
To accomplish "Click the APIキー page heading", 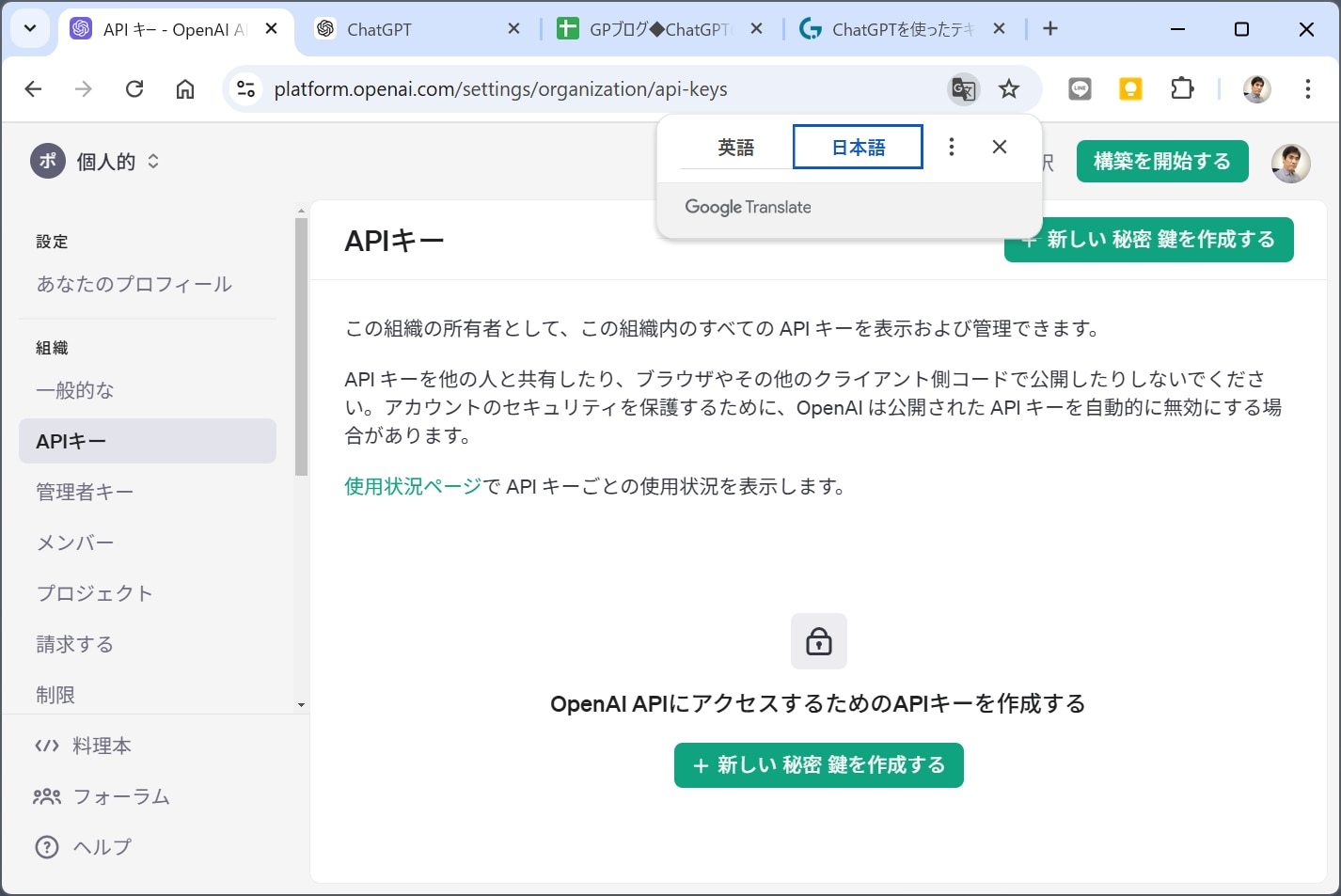I will [394, 241].
